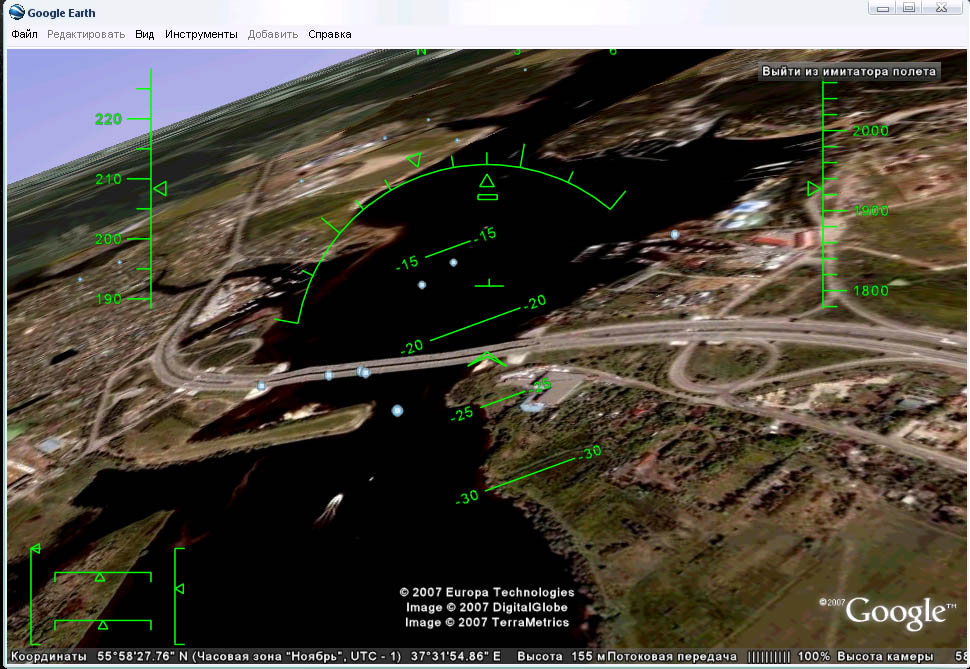The width and height of the screenshot is (970, 669).
Task: Click the 100% streaming value
Action: [813, 656]
